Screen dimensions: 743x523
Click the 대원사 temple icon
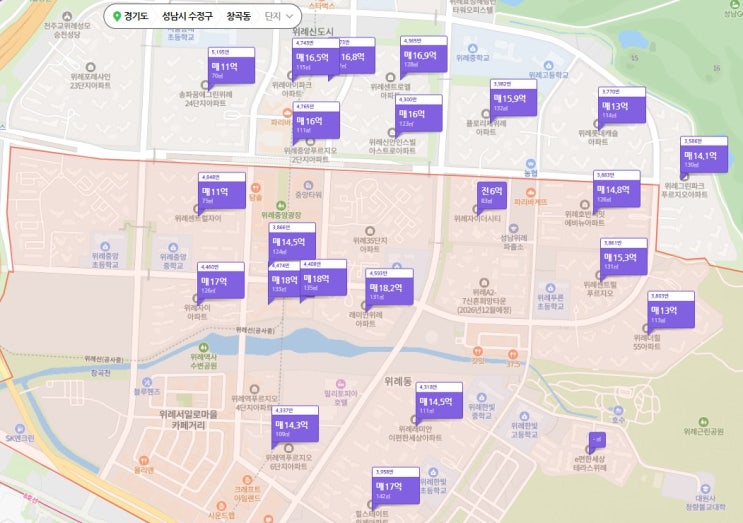705,488
